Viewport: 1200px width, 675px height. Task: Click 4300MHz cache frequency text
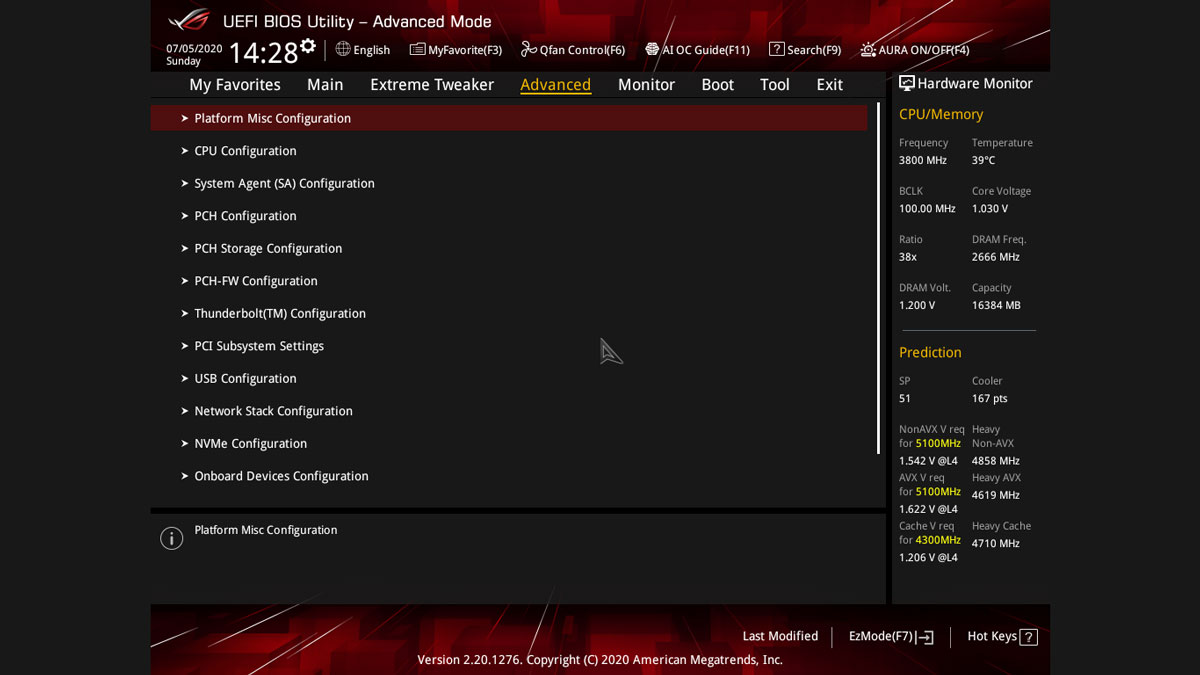[938, 540]
